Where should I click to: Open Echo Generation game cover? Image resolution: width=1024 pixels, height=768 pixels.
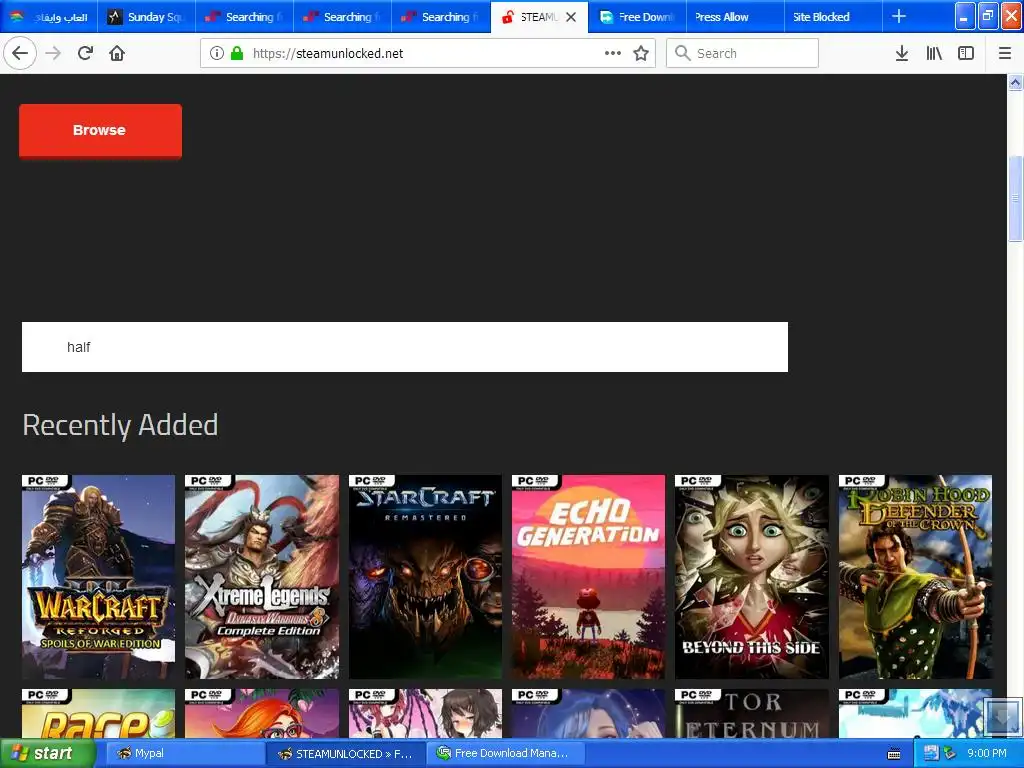tap(588, 577)
